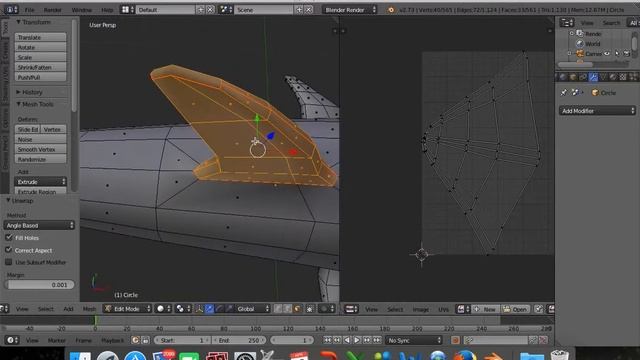Open the Blender Render engine dropdown

(350, 10)
